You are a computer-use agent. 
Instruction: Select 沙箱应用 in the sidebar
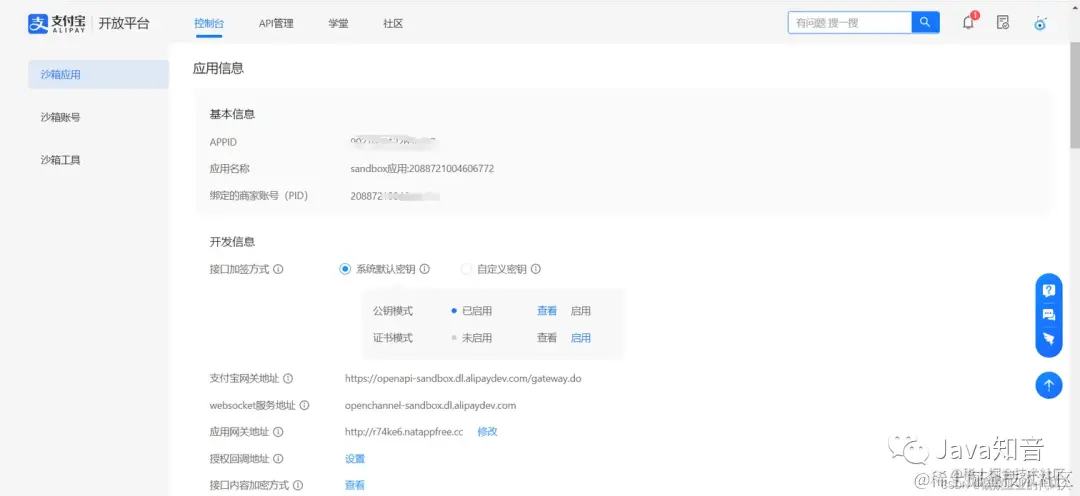(x=98, y=74)
